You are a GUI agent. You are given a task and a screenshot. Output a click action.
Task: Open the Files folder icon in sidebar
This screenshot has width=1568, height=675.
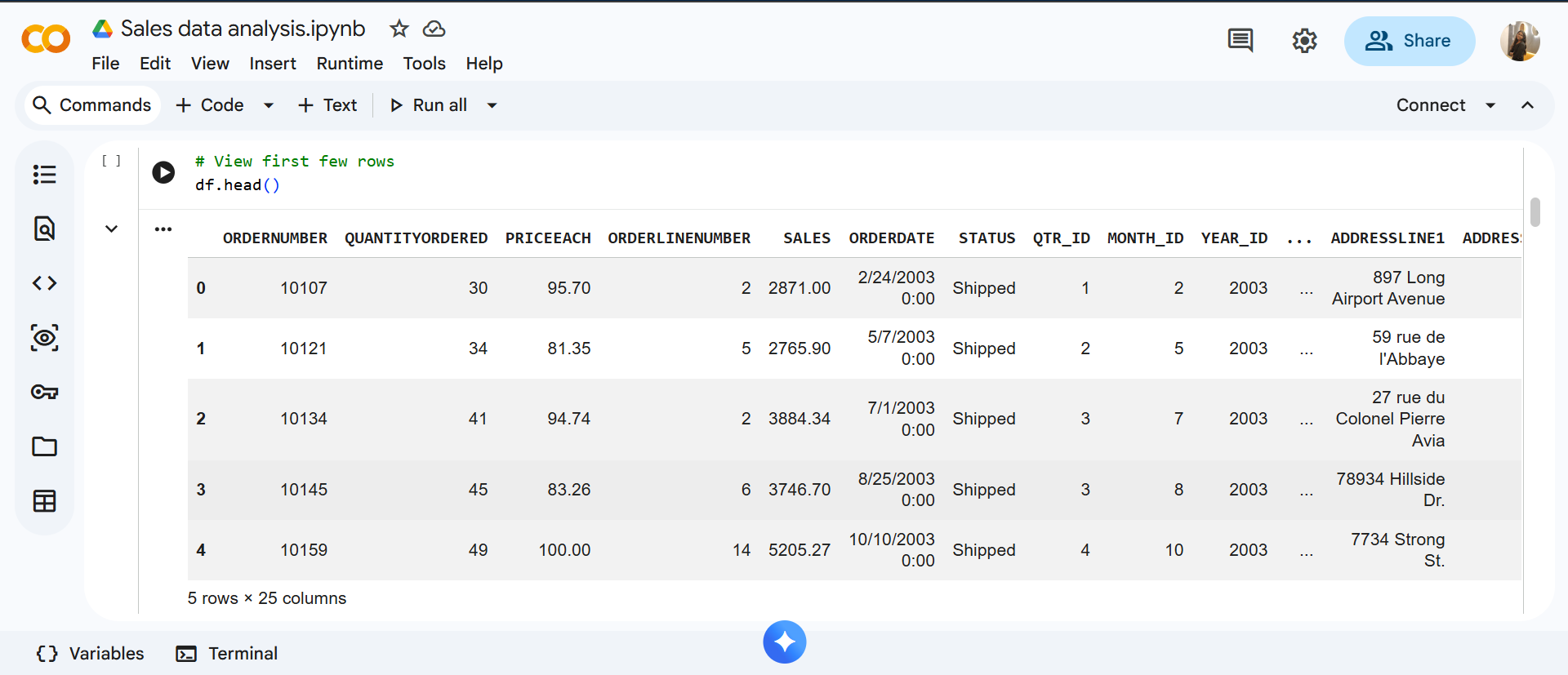[x=44, y=446]
